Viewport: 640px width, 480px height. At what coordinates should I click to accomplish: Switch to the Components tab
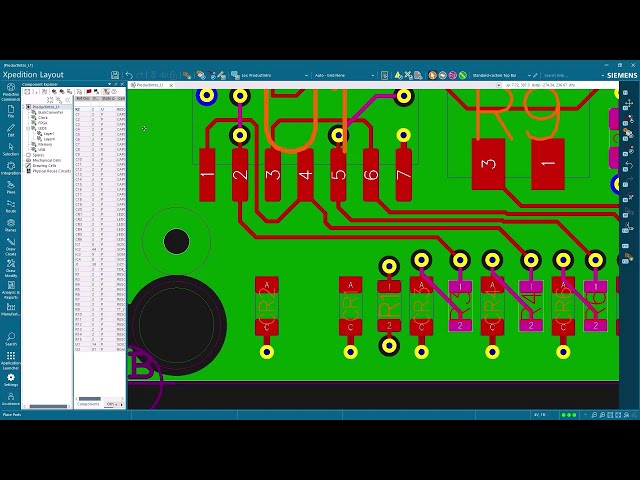point(88,404)
